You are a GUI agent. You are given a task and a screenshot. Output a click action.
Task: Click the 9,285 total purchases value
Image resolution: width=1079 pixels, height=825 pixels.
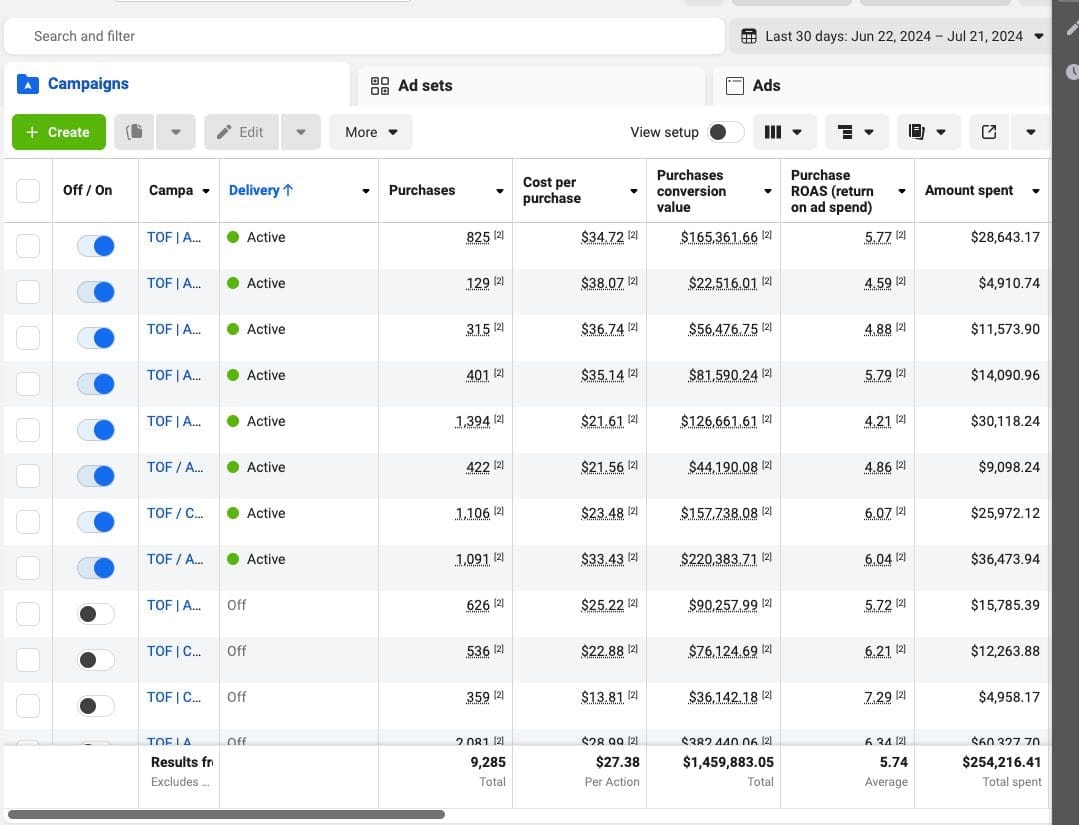[x=488, y=762]
